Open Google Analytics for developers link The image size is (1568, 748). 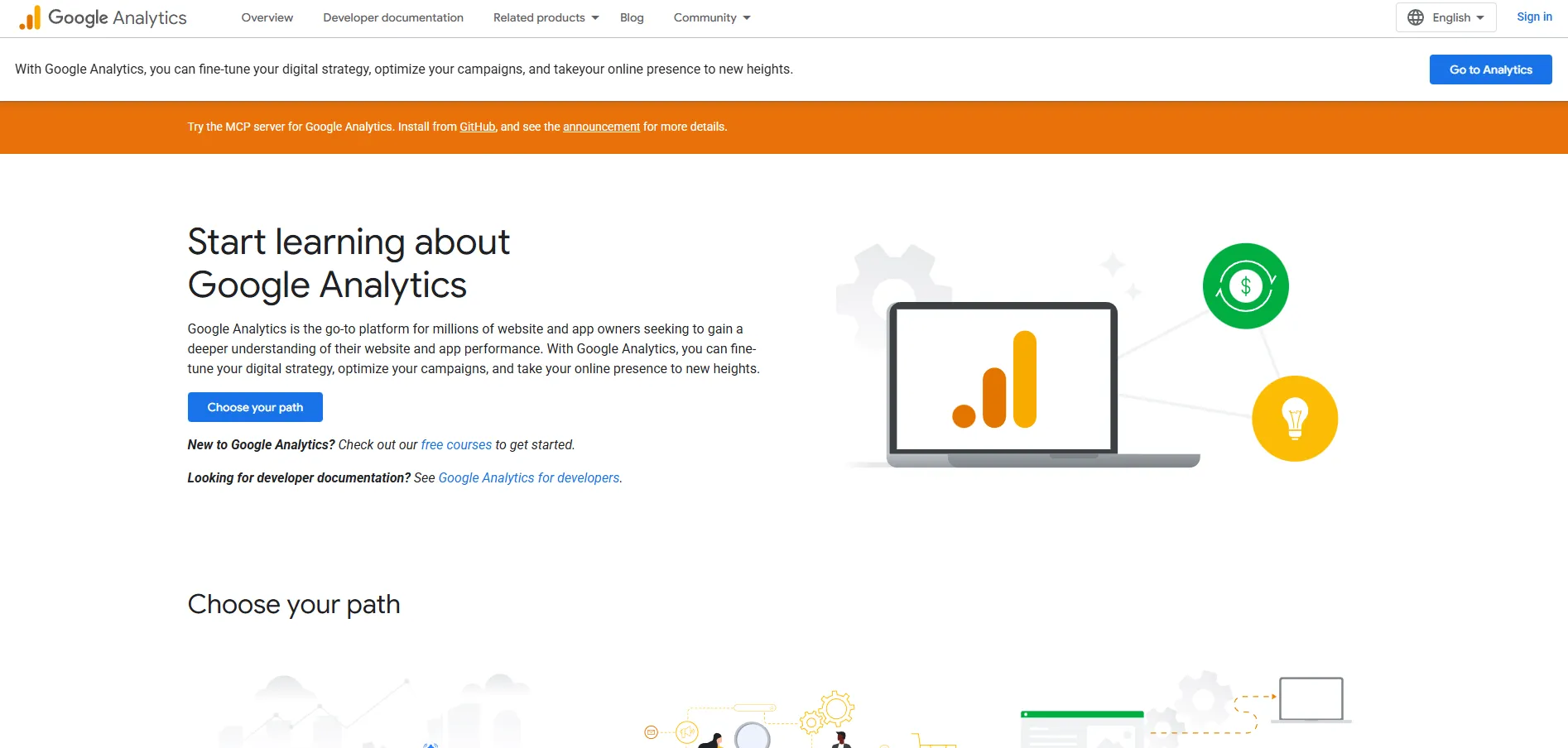coord(529,477)
